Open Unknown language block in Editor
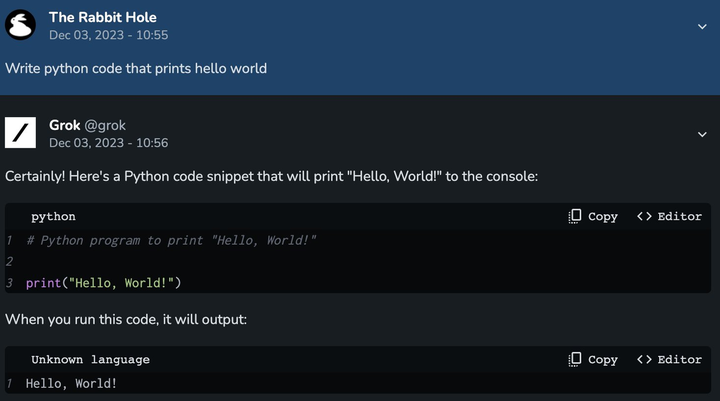Viewport: 720px width, 401px height. click(x=669, y=359)
